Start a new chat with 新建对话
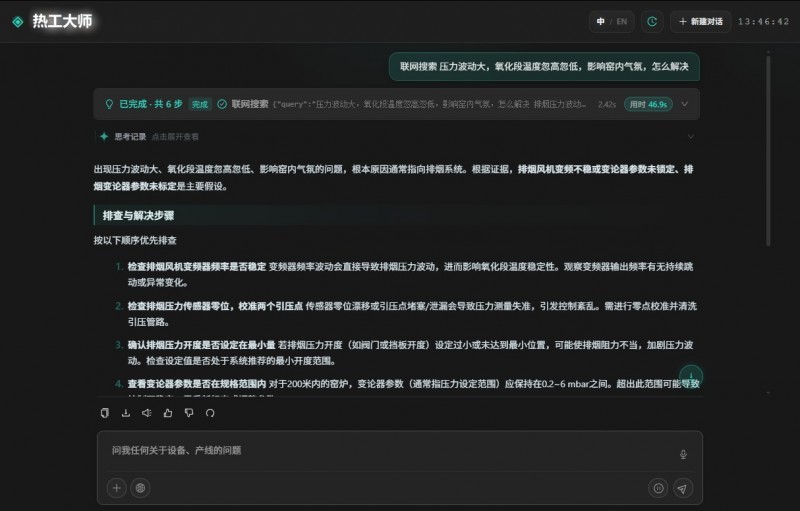800x511 pixels. pyautogui.click(x=701, y=21)
